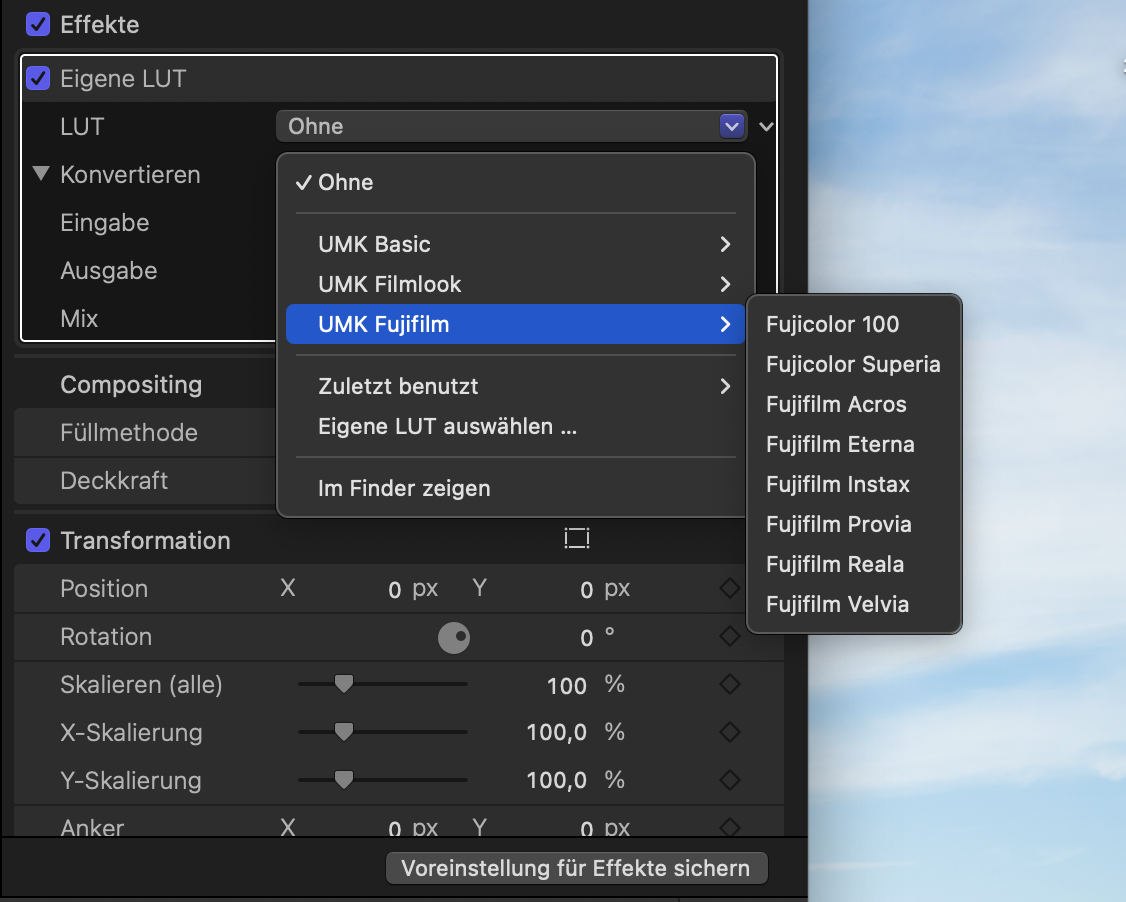
Task: Uncheck the Effekte checkbox
Action: tap(38, 24)
